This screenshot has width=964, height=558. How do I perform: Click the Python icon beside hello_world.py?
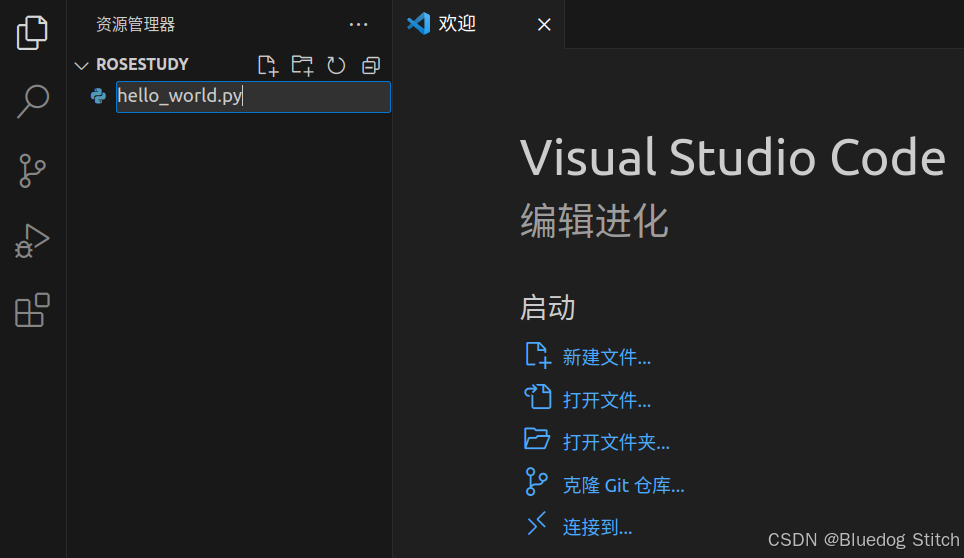tap(98, 96)
